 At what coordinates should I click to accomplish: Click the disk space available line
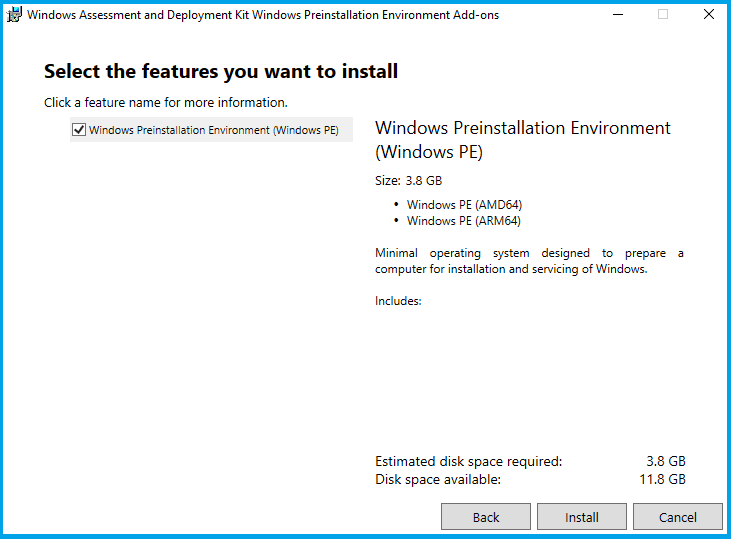[530, 479]
